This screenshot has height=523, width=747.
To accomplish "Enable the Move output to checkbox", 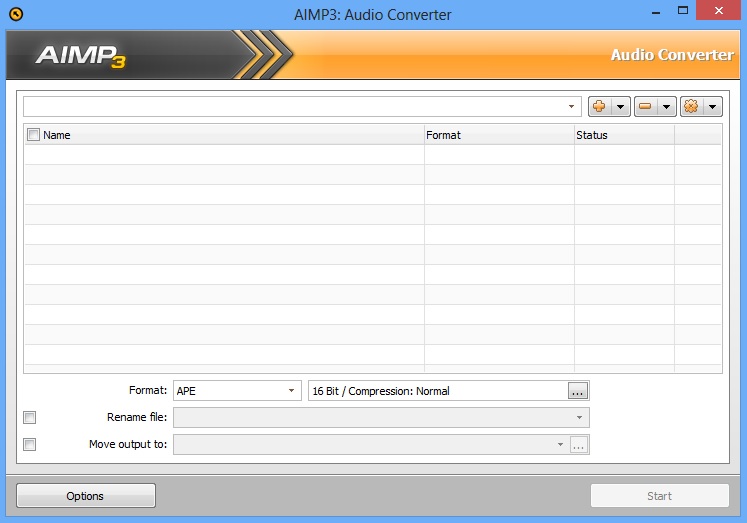I will point(30,444).
